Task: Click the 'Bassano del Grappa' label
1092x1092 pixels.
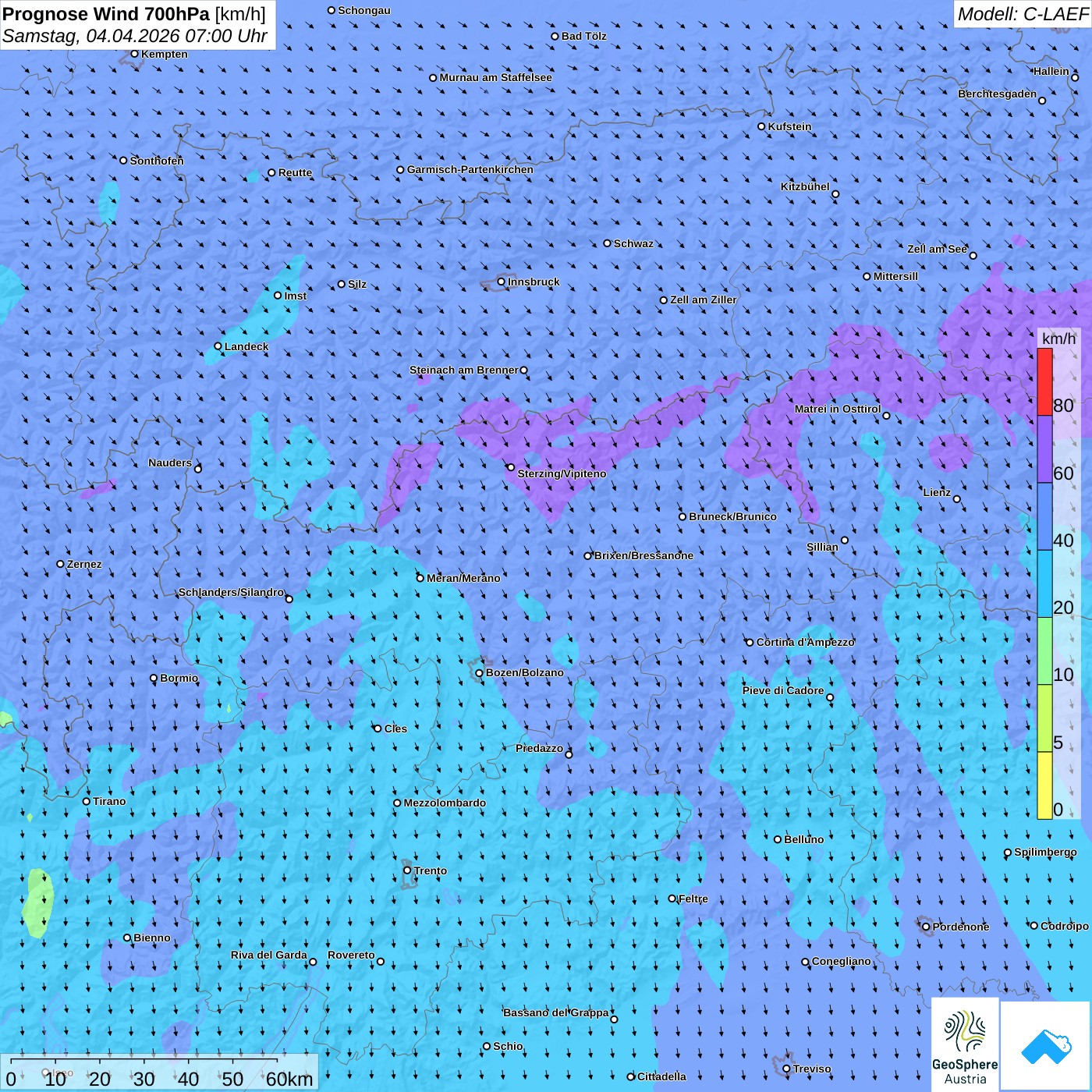Action: tap(556, 1012)
